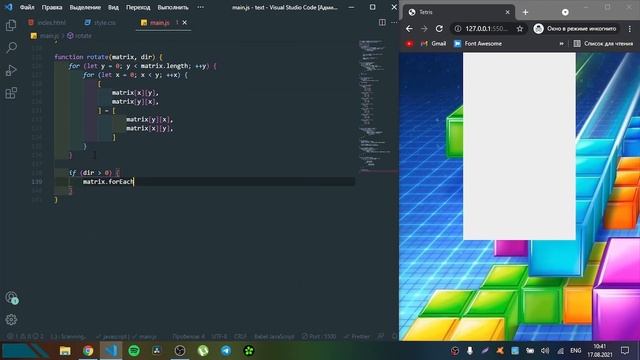The image size is (640, 360).
Task: Select the Tetris browser tab
Action: click(459, 12)
